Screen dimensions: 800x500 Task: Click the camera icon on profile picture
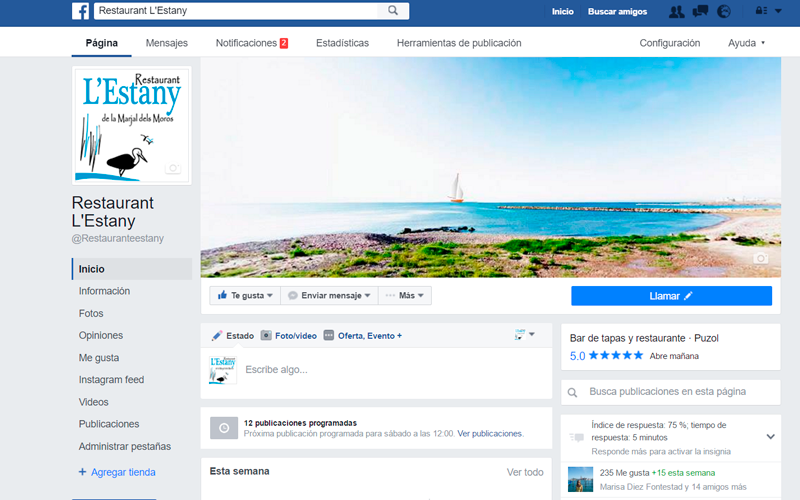(x=173, y=168)
